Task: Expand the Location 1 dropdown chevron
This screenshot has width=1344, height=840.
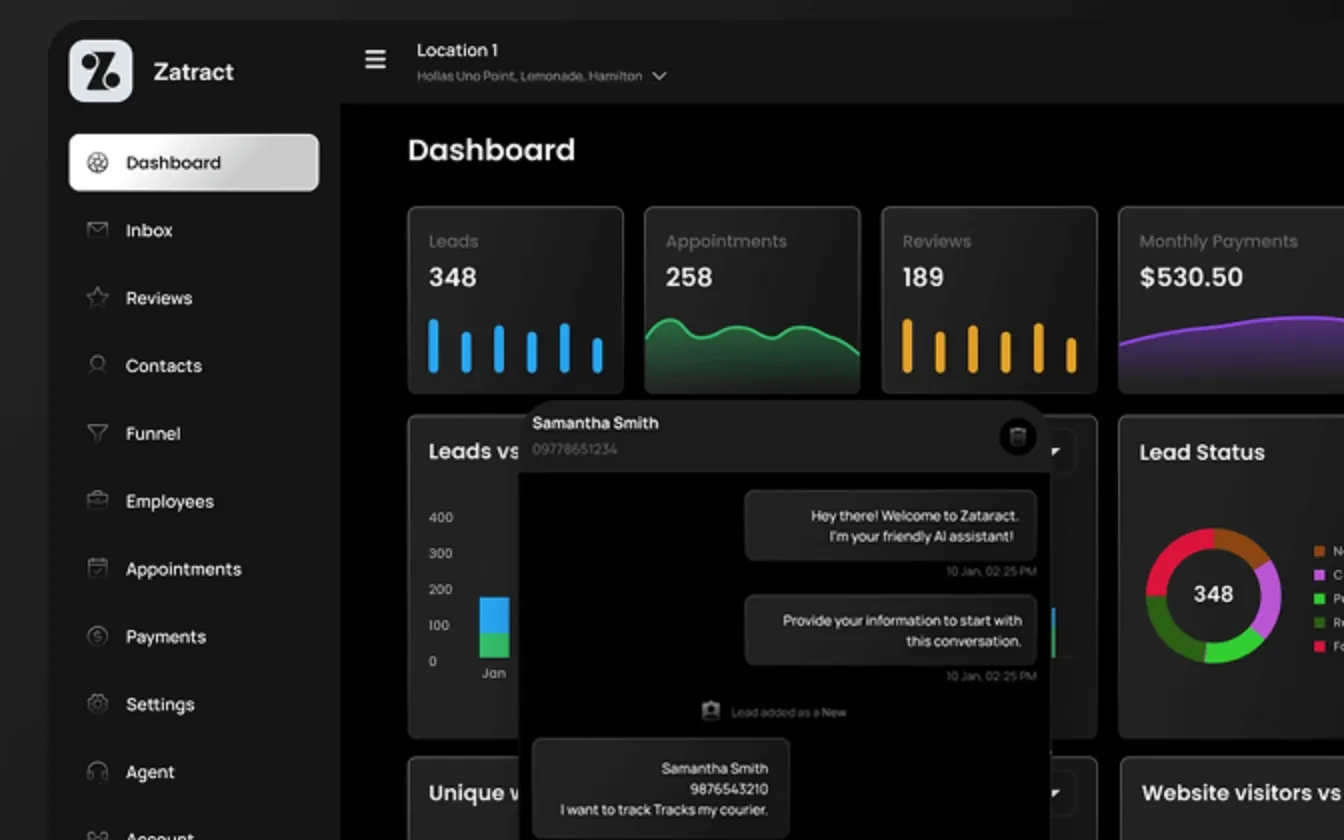Action: click(x=659, y=76)
